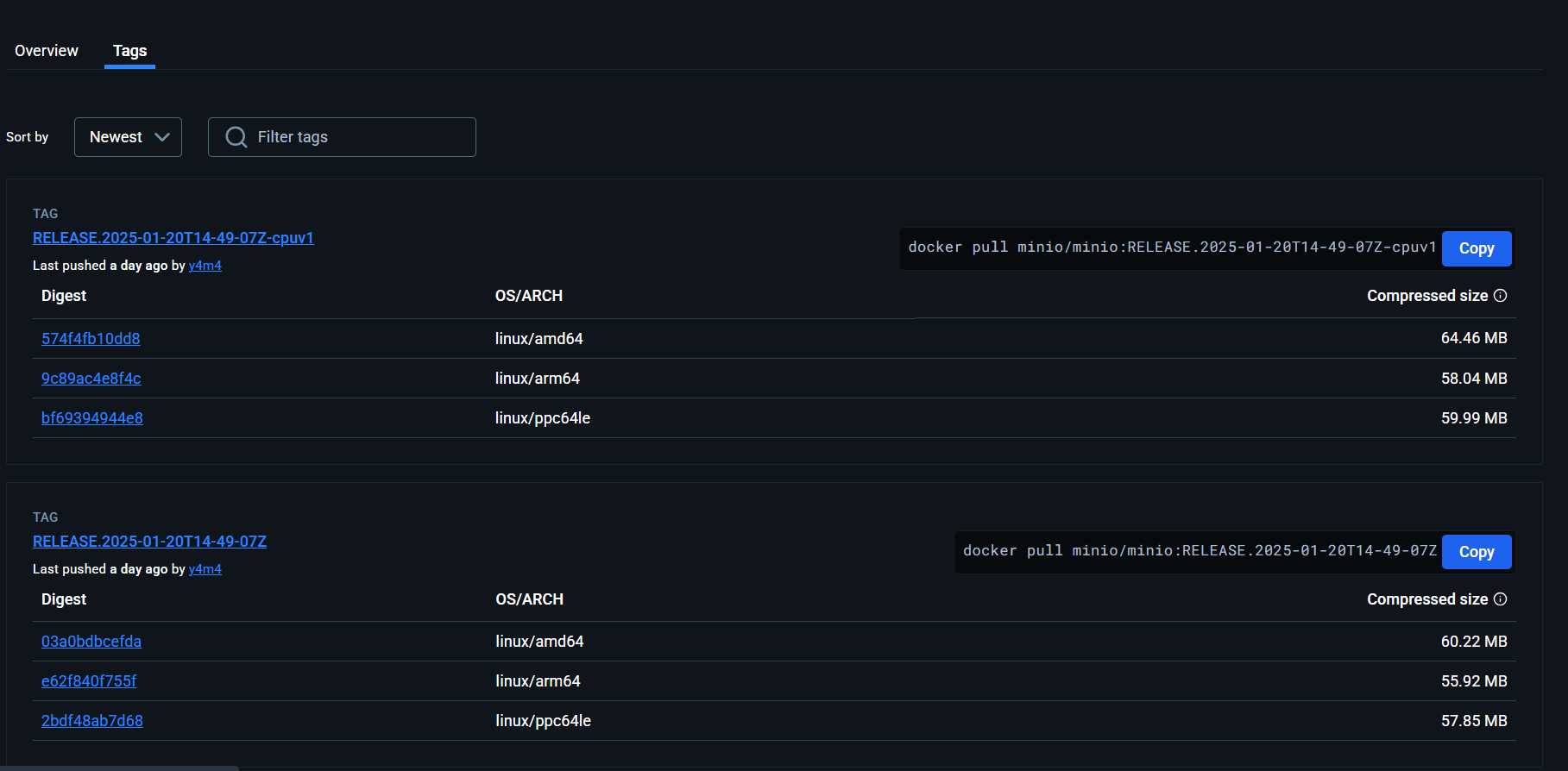The height and width of the screenshot is (771, 1568).
Task: Click linux/arm64 beside digest e62f840f755f
Action: pos(538,681)
